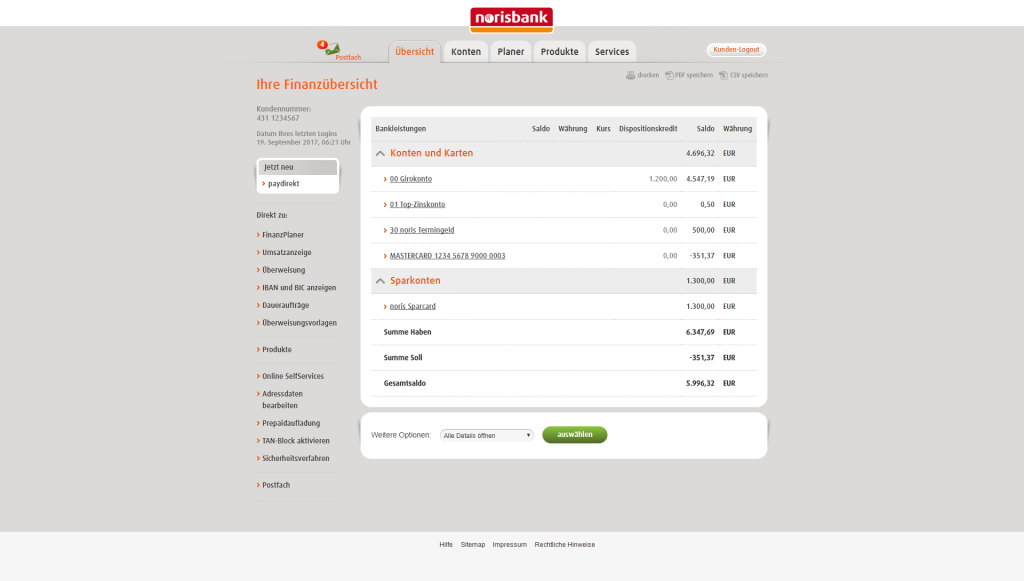Click the paydirekt link
1024x581 pixels.
283,184
